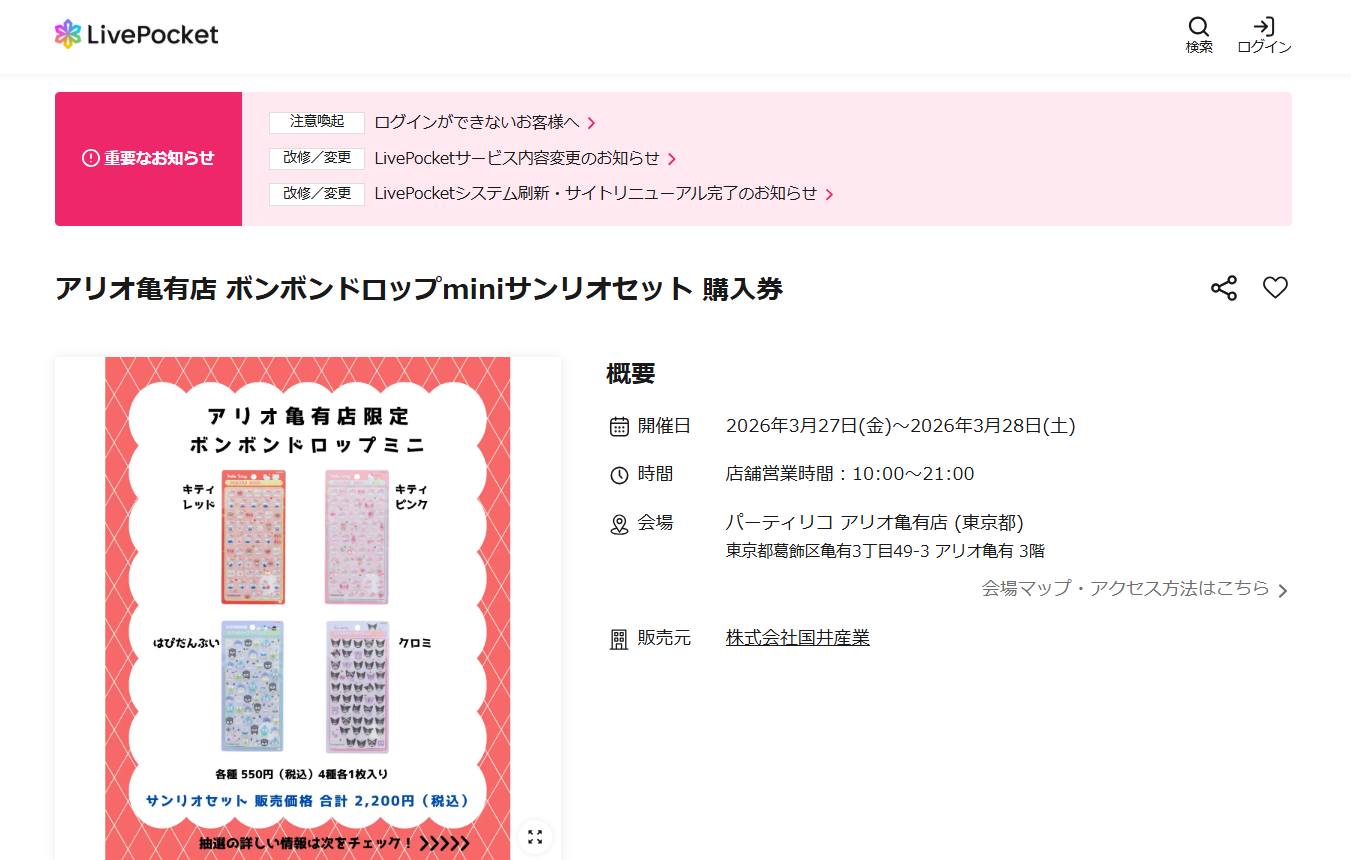Open the share icon next to the event title

1224,288
